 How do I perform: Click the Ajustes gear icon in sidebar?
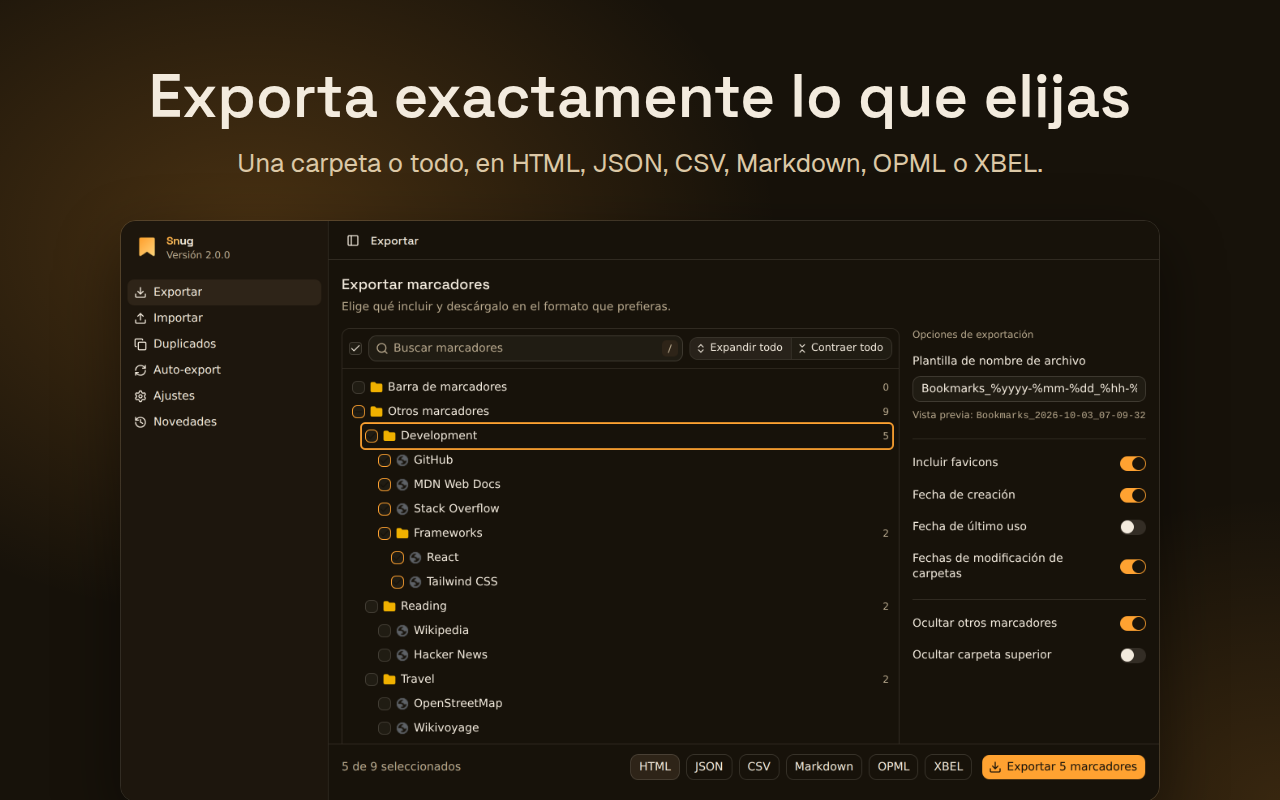point(141,396)
